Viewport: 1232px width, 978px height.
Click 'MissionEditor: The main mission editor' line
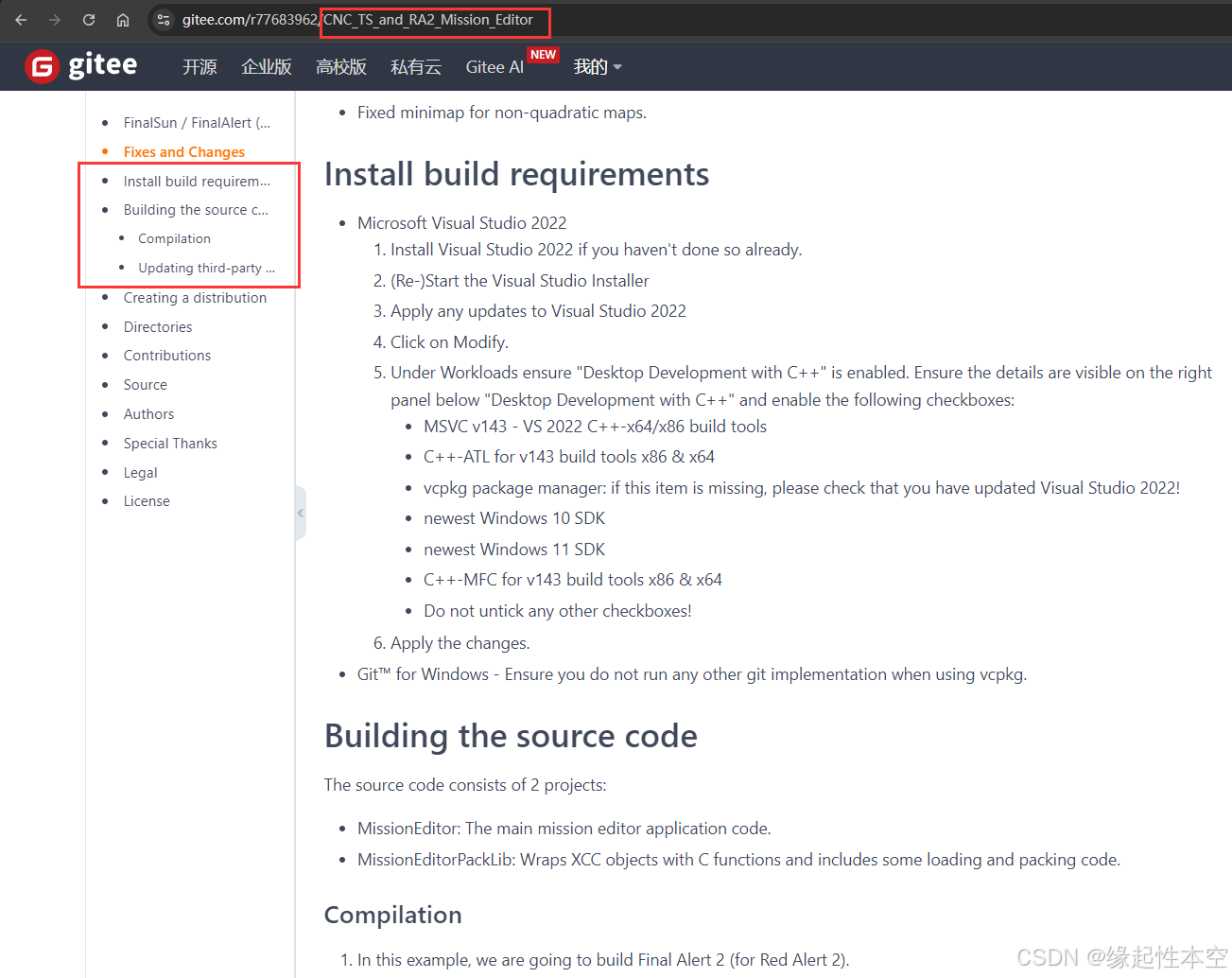coord(564,829)
